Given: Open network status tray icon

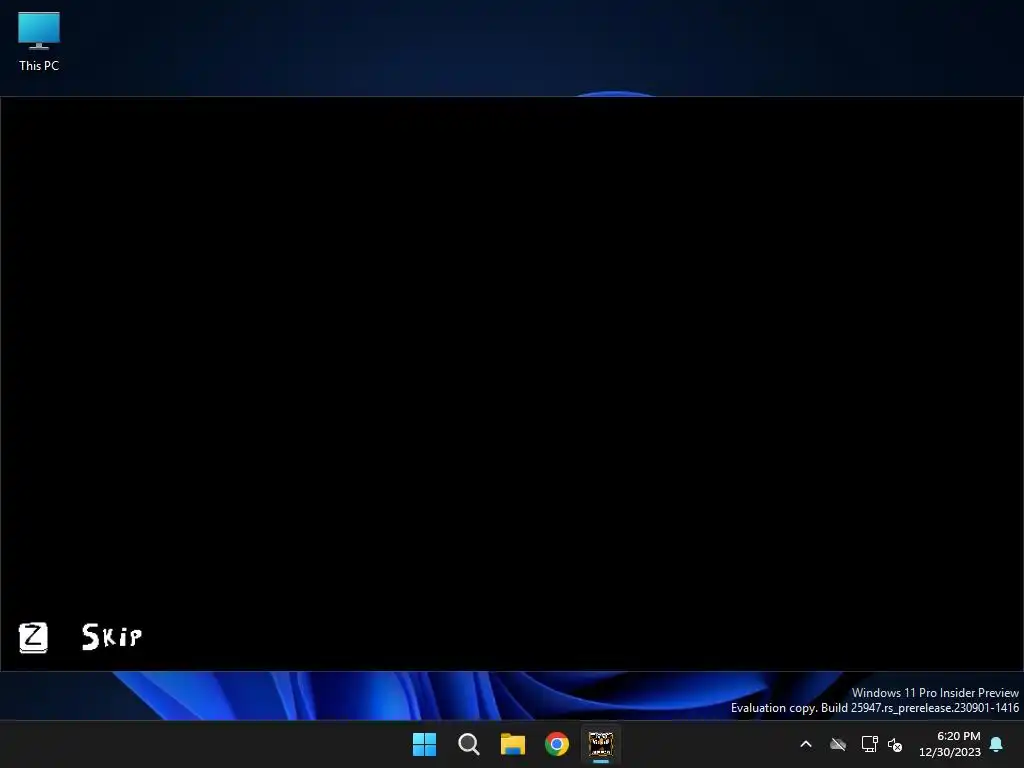Looking at the screenshot, I should tap(869, 744).
